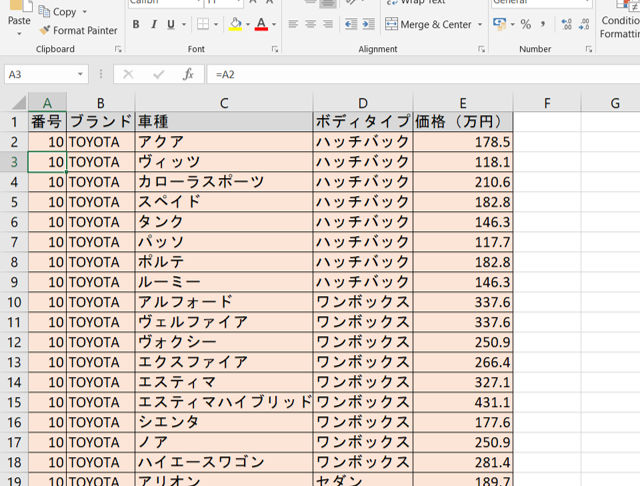The height and width of the screenshot is (486, 640).
Task: Click the Paste button
Action: [19, 12]
